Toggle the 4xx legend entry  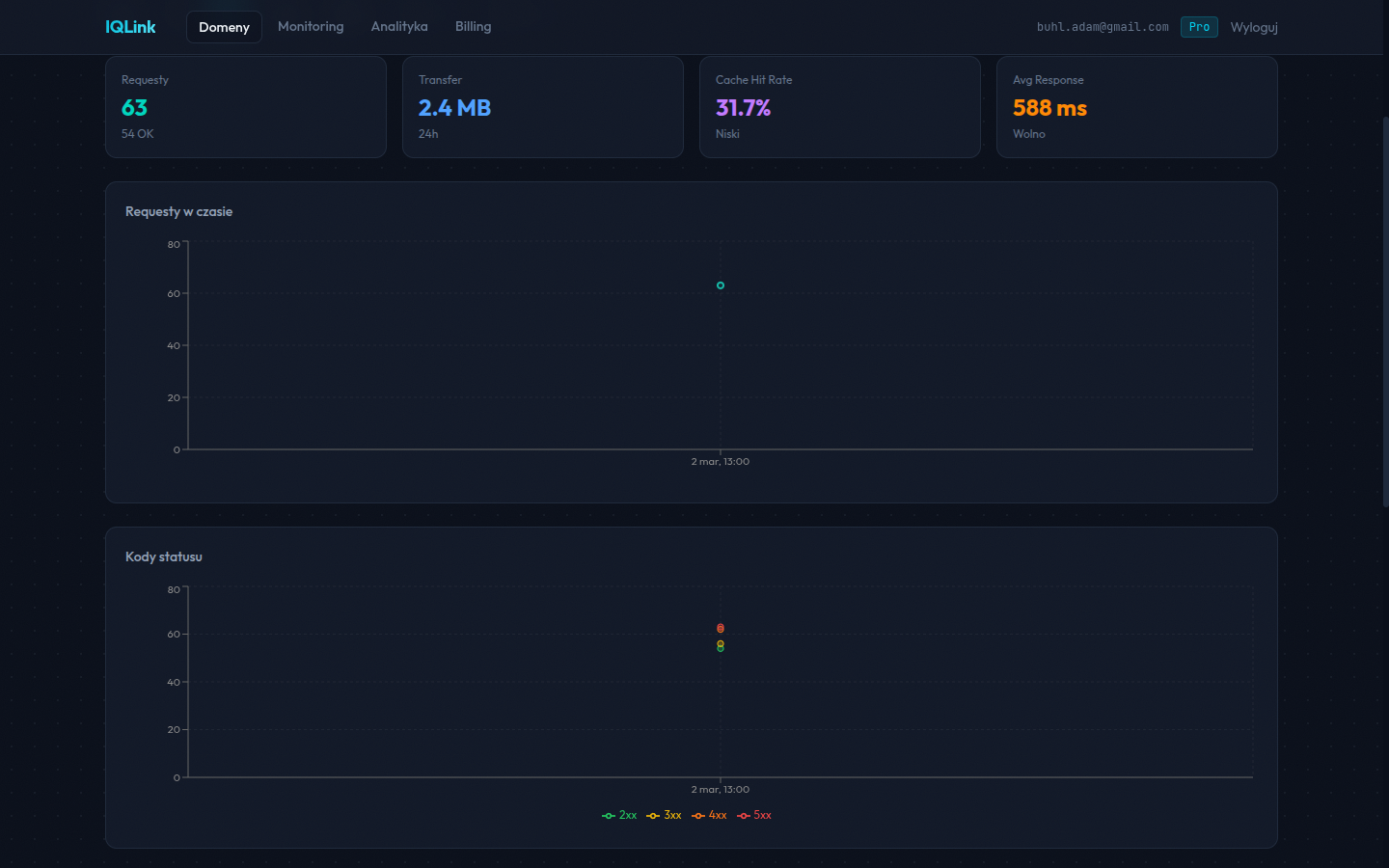click(709, 816)
